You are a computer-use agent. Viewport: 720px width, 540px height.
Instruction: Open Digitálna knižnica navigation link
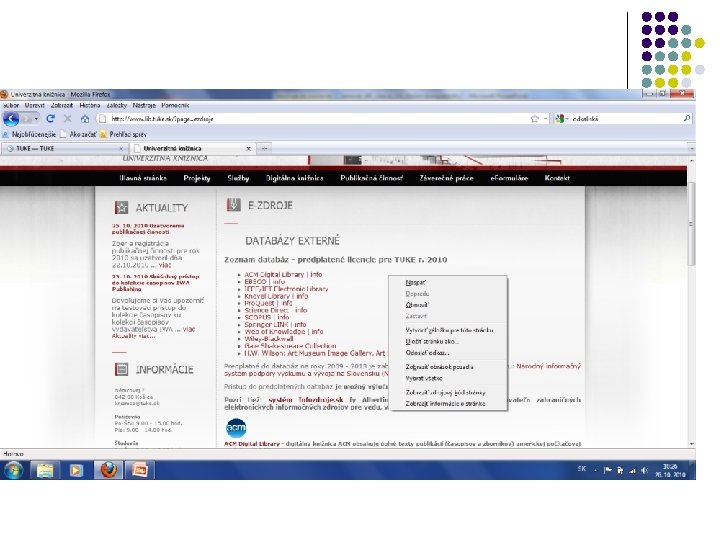coord(295,178)
